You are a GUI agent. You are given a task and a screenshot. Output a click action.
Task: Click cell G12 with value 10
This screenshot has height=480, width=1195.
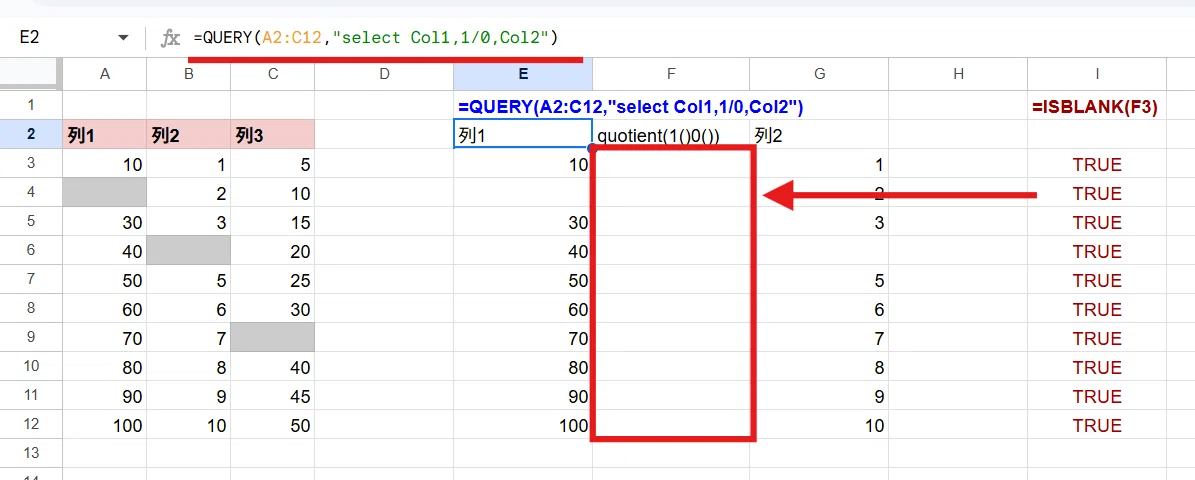click(819, 424)
